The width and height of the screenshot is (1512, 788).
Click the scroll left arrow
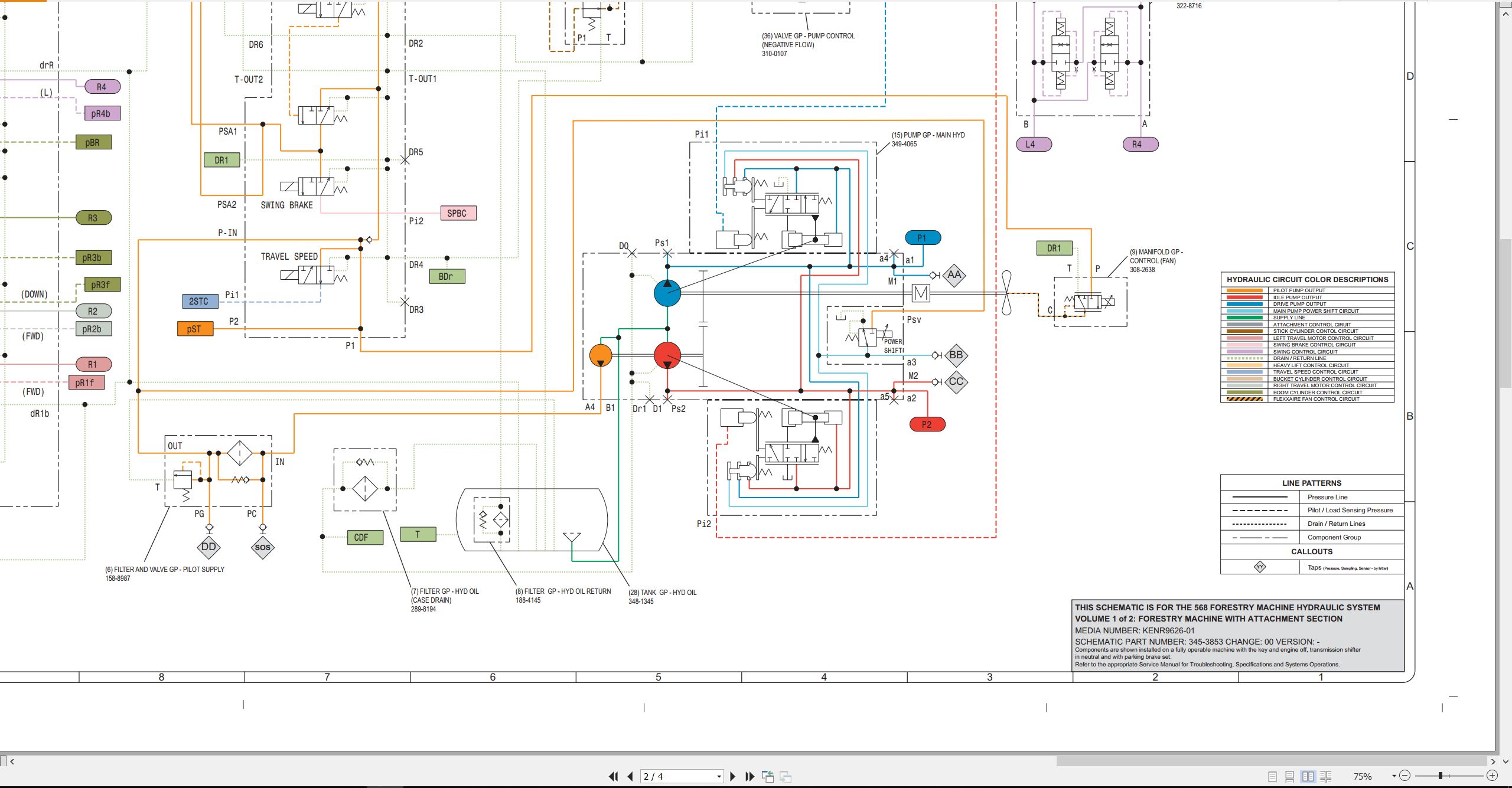(12, 761)
